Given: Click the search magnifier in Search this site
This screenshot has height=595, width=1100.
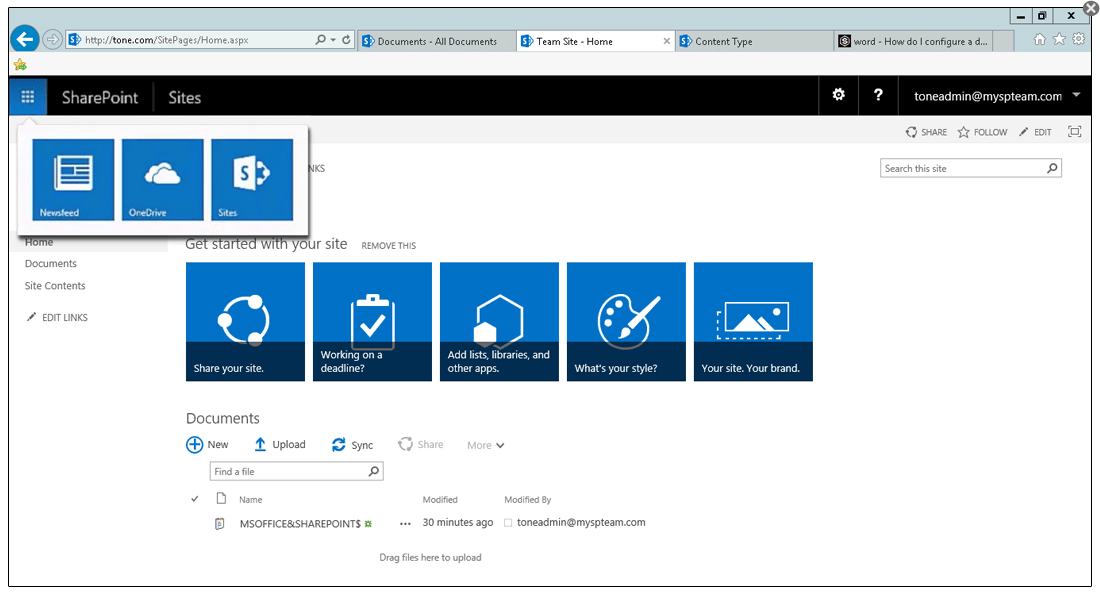Looking at the screenshot, I should [x=1052, y=168].
